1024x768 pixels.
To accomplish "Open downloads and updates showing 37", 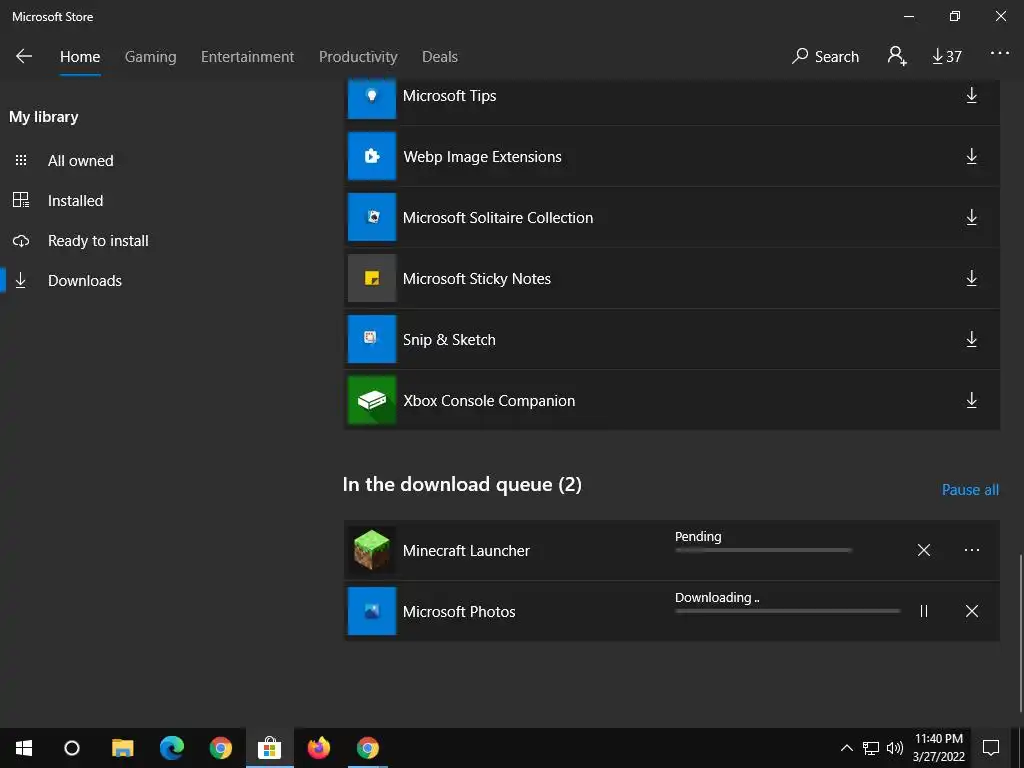I will (946, 57).
